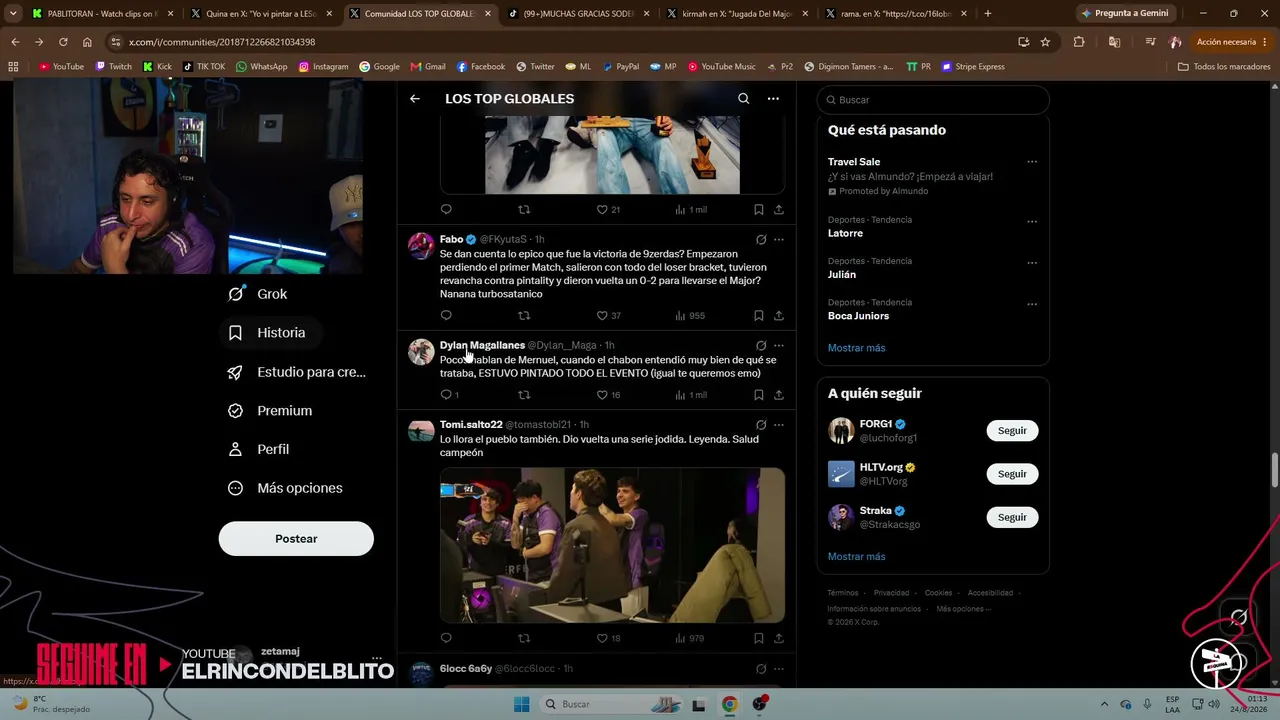Click the Postear button

296,539
